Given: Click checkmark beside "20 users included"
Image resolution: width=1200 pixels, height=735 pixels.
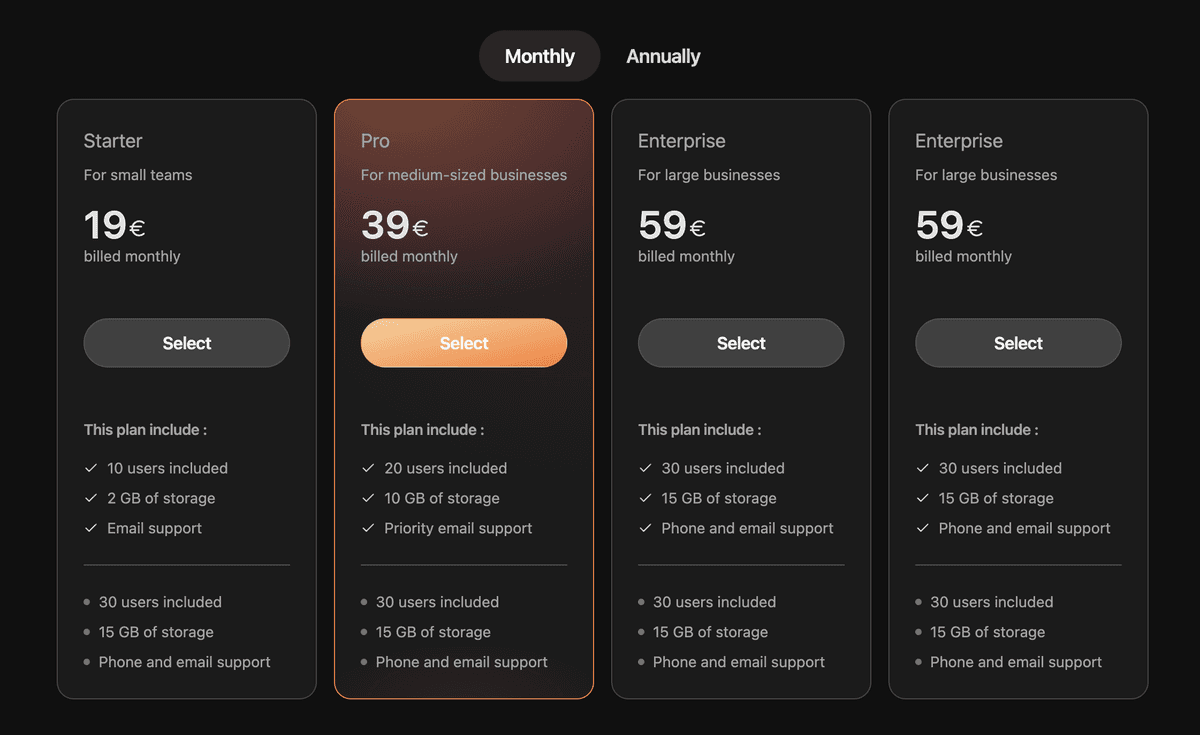Looking at the screenshot, I should click(368, 468).
